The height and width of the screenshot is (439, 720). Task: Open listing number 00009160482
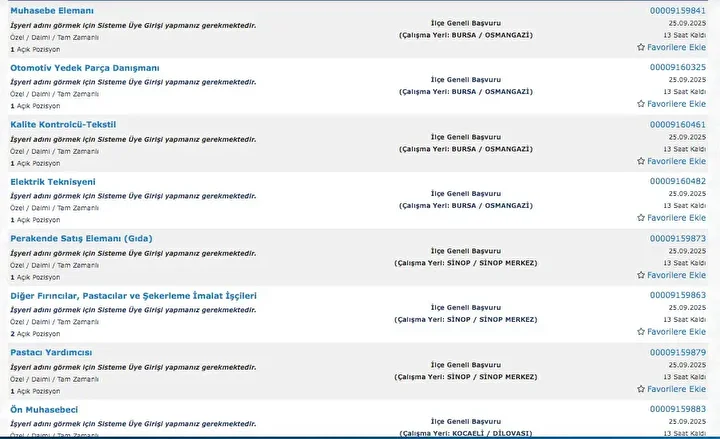pos(677,181)
